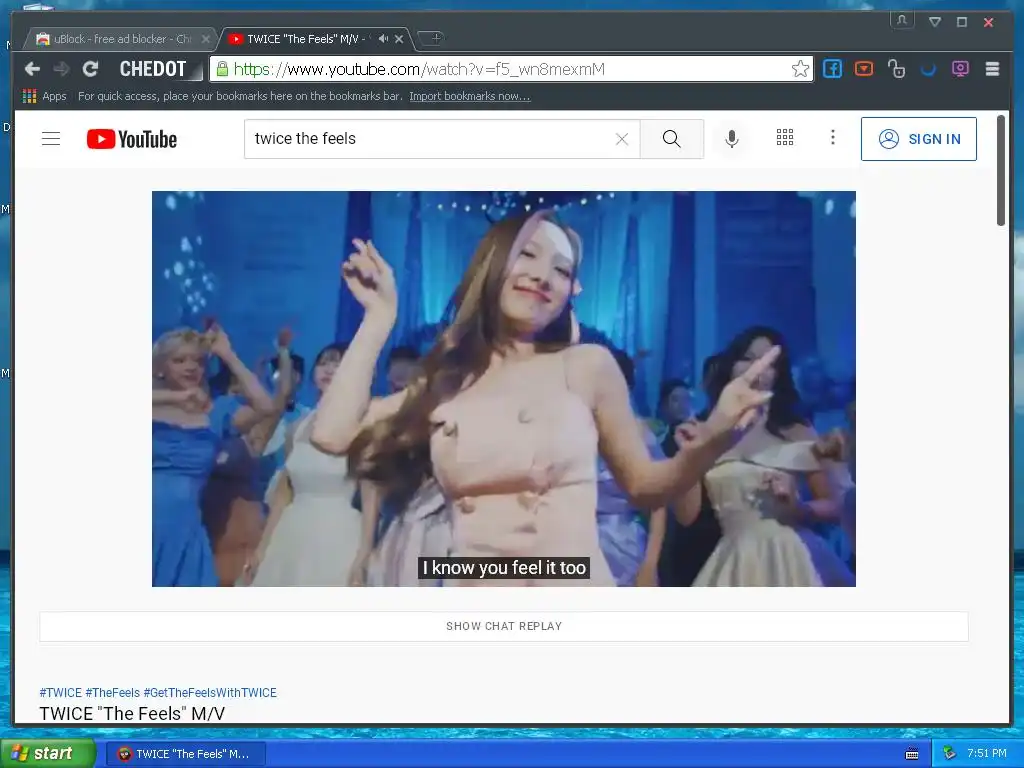Mute the tab via speaker icon
This screenshot has height=768, width=1024.
click(383, 39)
